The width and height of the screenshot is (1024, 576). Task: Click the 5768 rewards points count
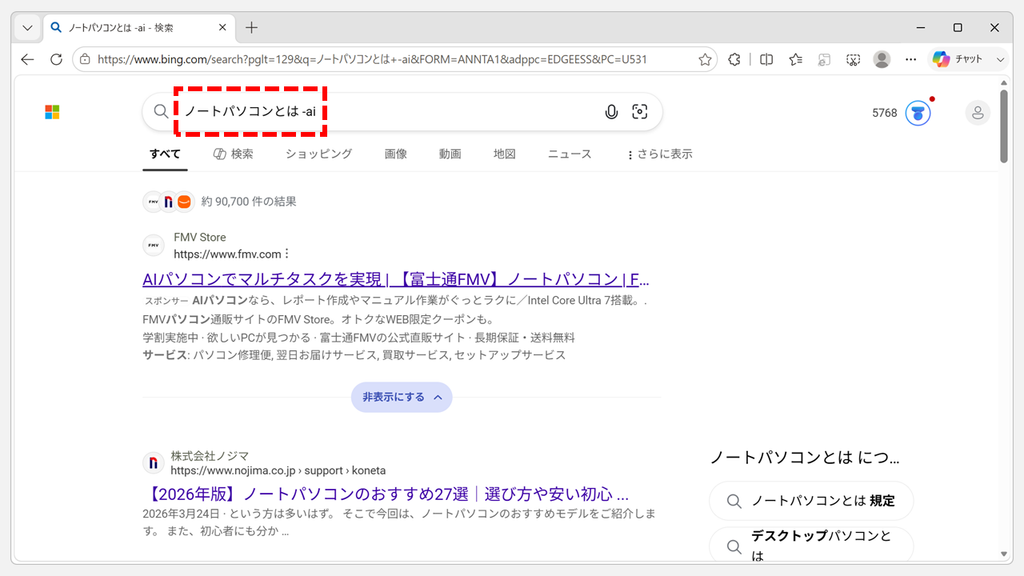pyautogui.click(x=885, y=113)
